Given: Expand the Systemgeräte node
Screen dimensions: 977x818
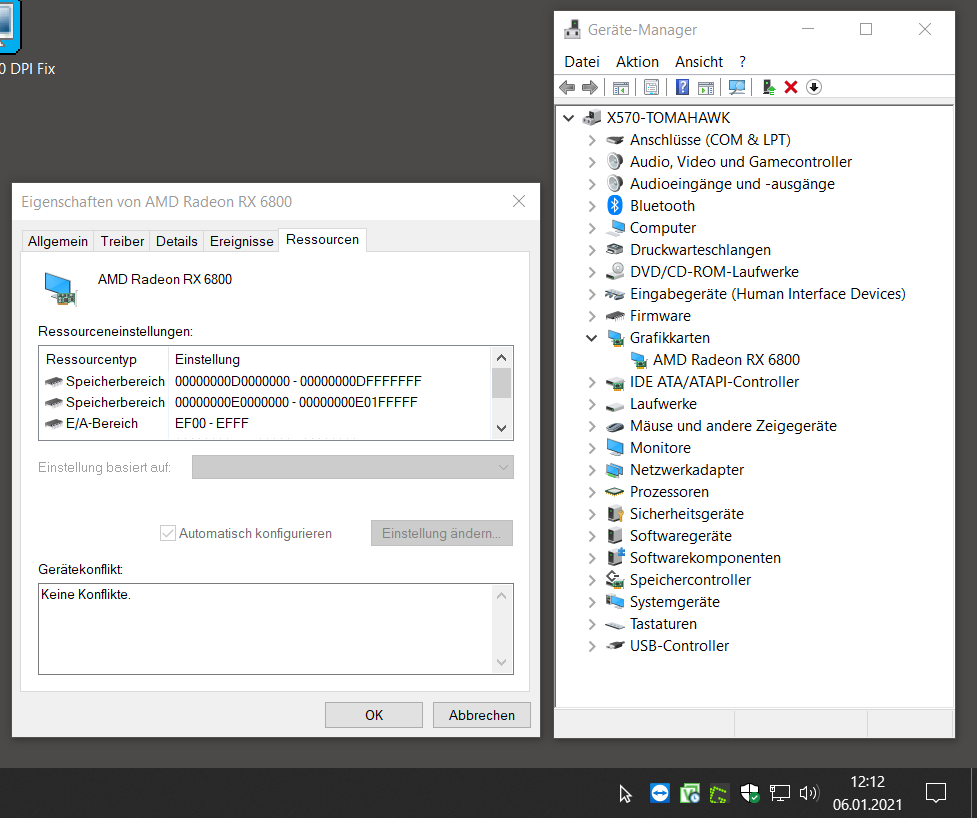Looking at the screenshot, I should [592, 602].
